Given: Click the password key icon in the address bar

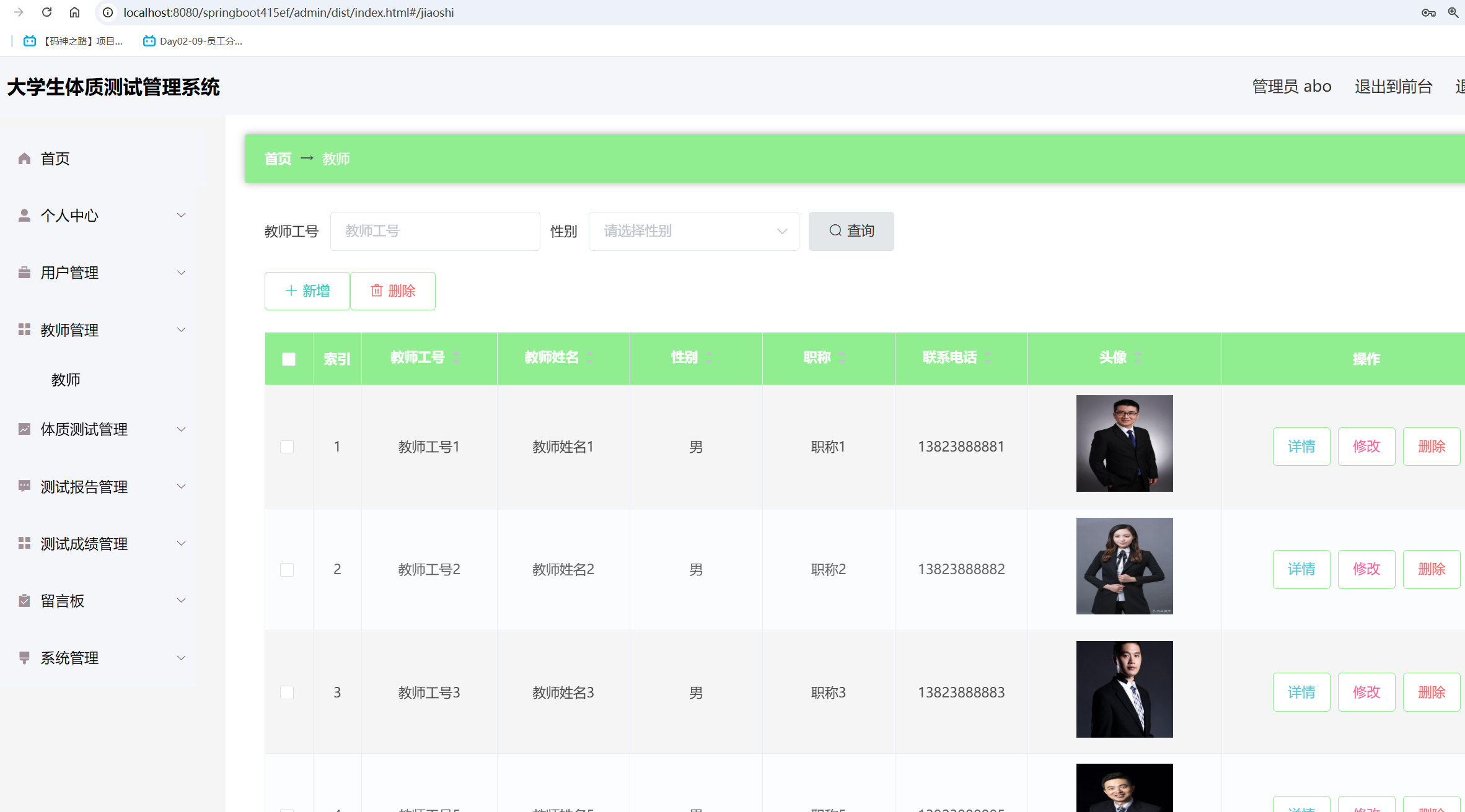Looking at the screenshot, I should (x=1428, y=12).
